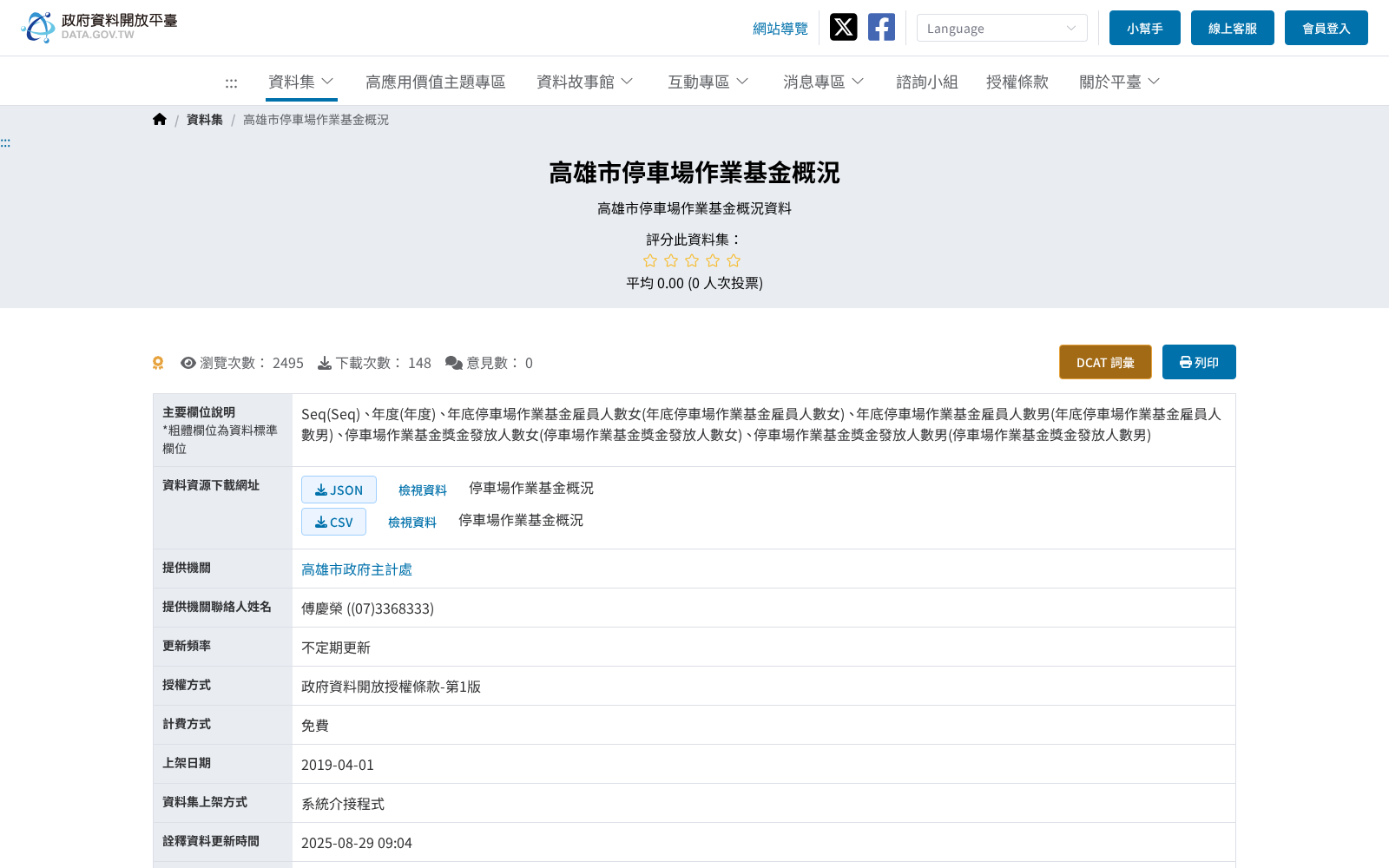The image size is (1389, 868).
Task: Open 授權條款 menu item
Action: coord(1017,82)
